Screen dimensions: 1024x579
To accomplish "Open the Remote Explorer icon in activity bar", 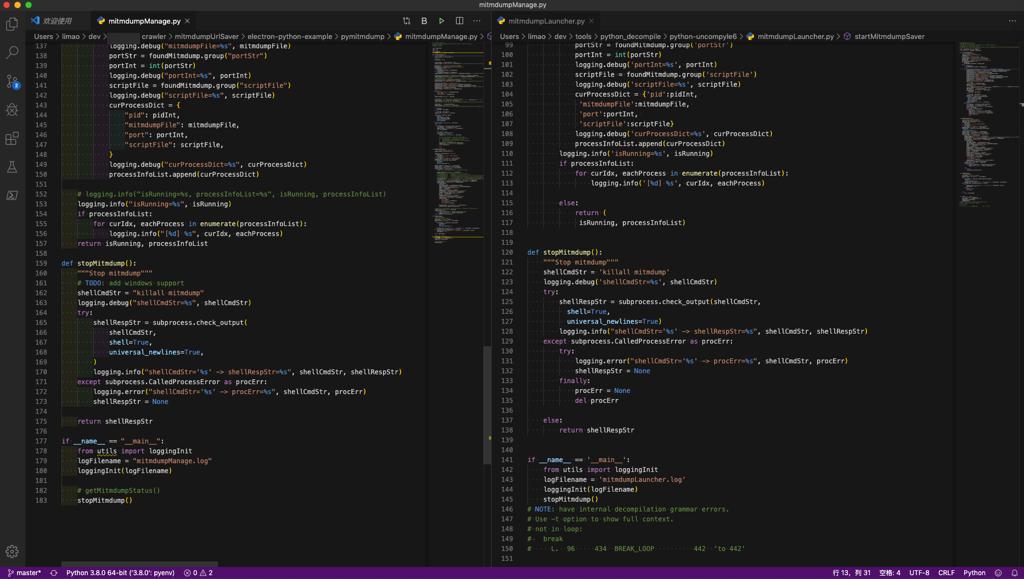I will click(x=12, y=195).
